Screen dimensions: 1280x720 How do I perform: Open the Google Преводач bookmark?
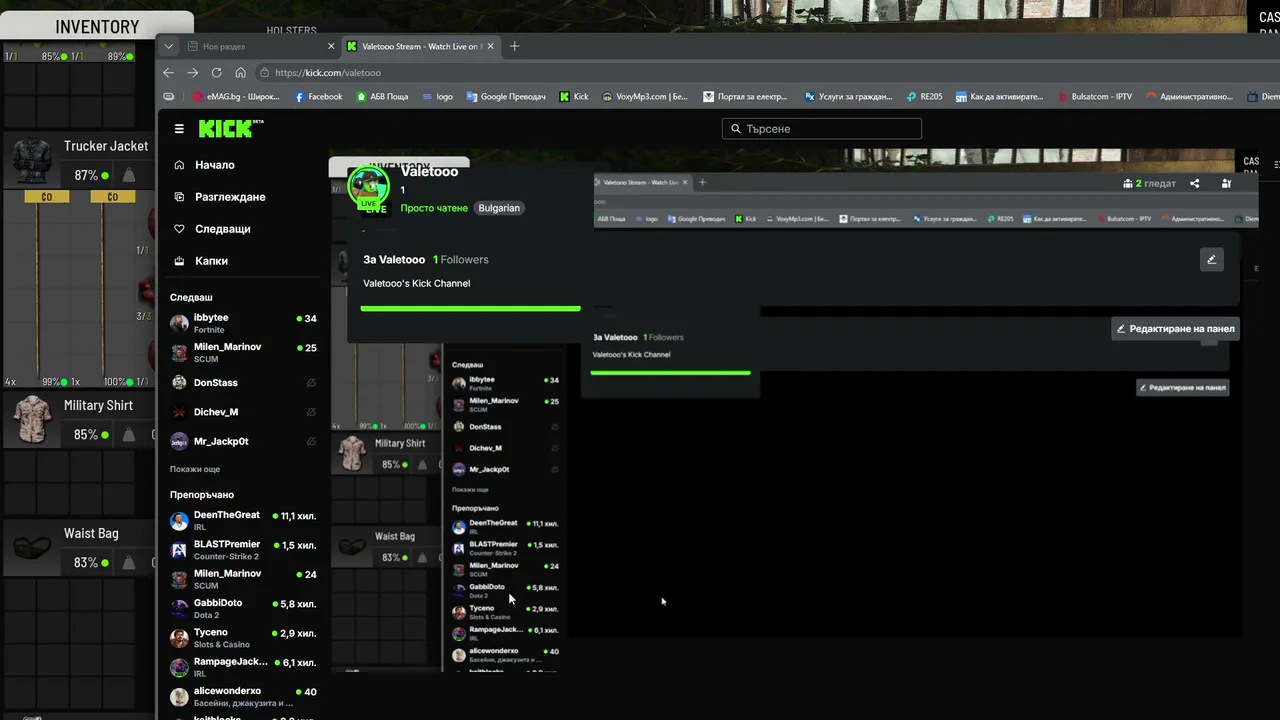[x=505, y=97]
